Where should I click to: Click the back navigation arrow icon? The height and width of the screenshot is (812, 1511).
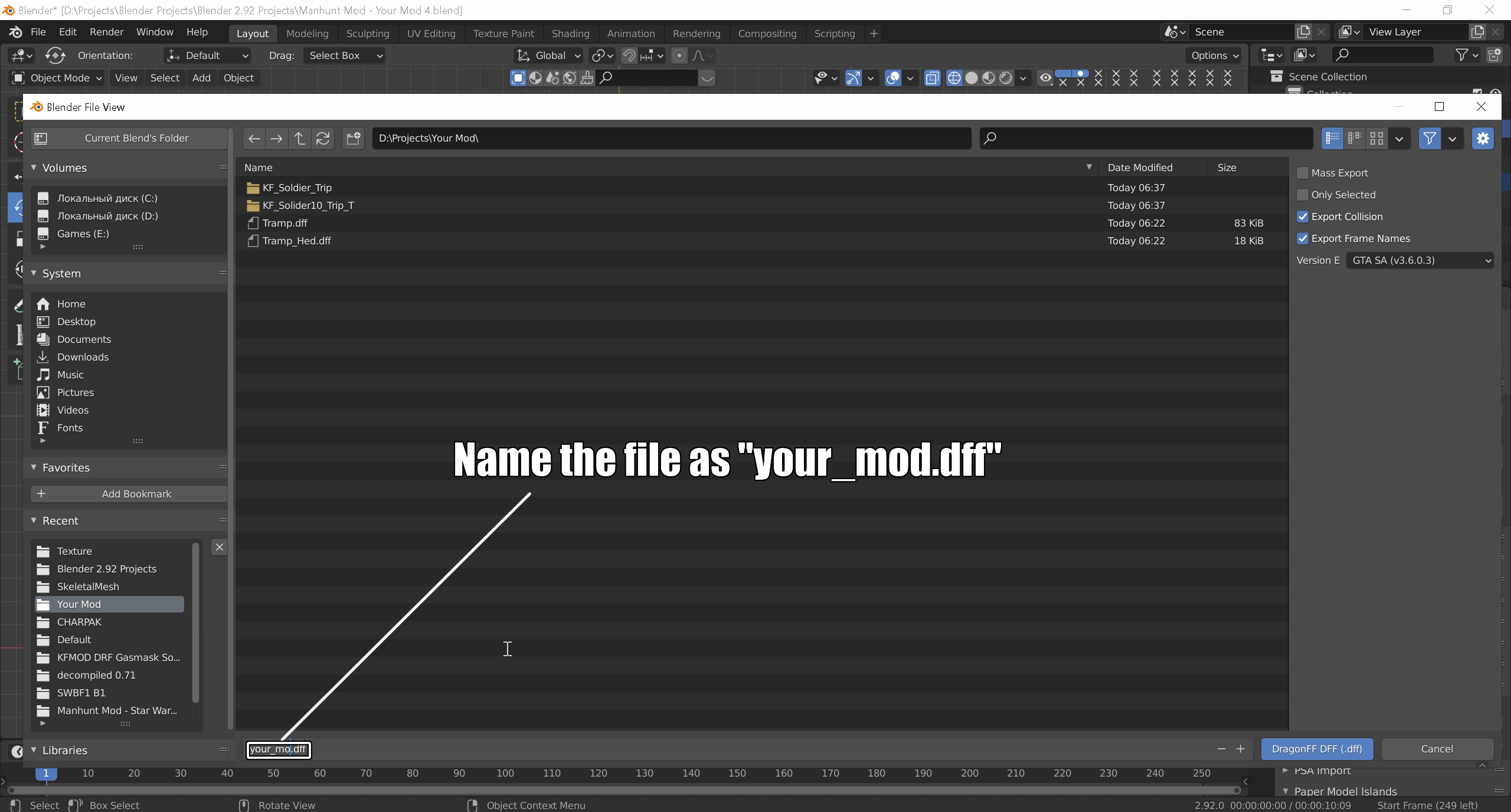click(x=254, y=139)
